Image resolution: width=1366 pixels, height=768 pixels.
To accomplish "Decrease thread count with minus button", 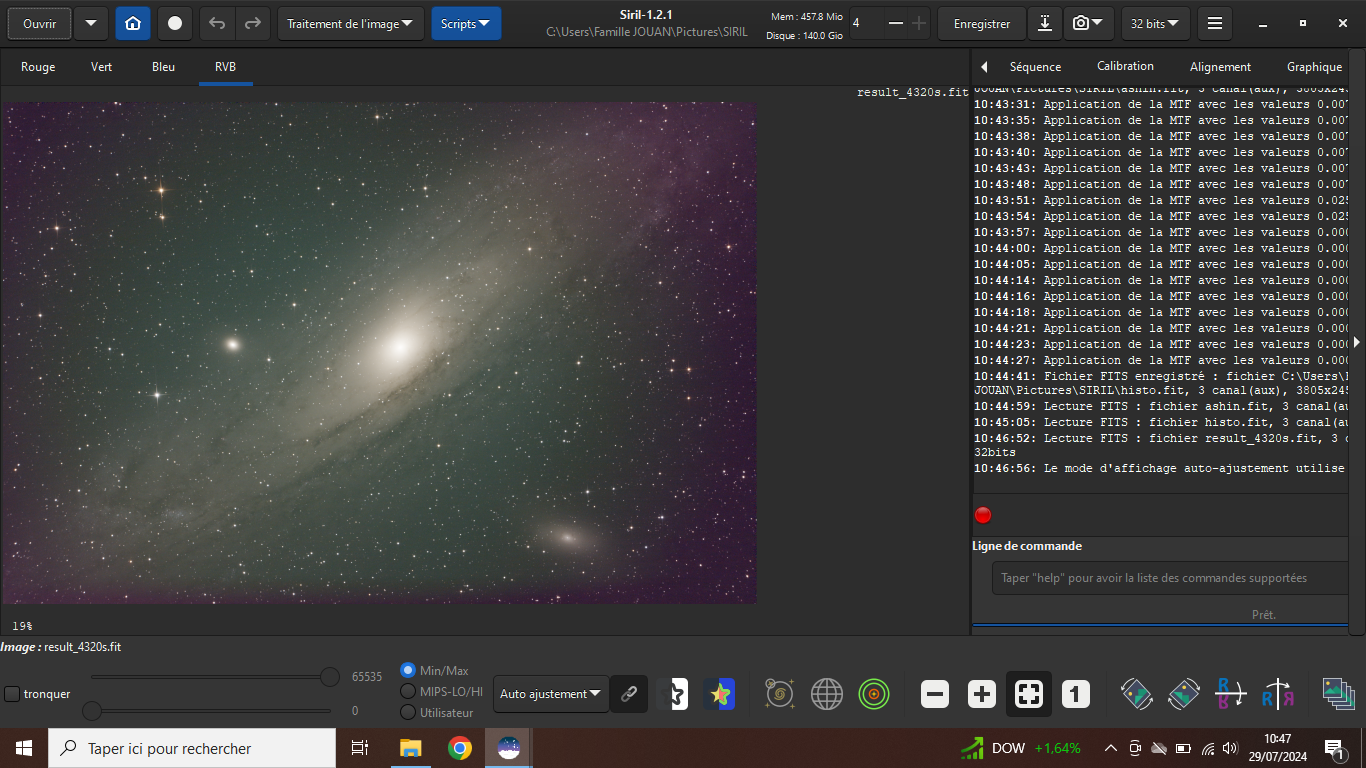I will point(896,23).
